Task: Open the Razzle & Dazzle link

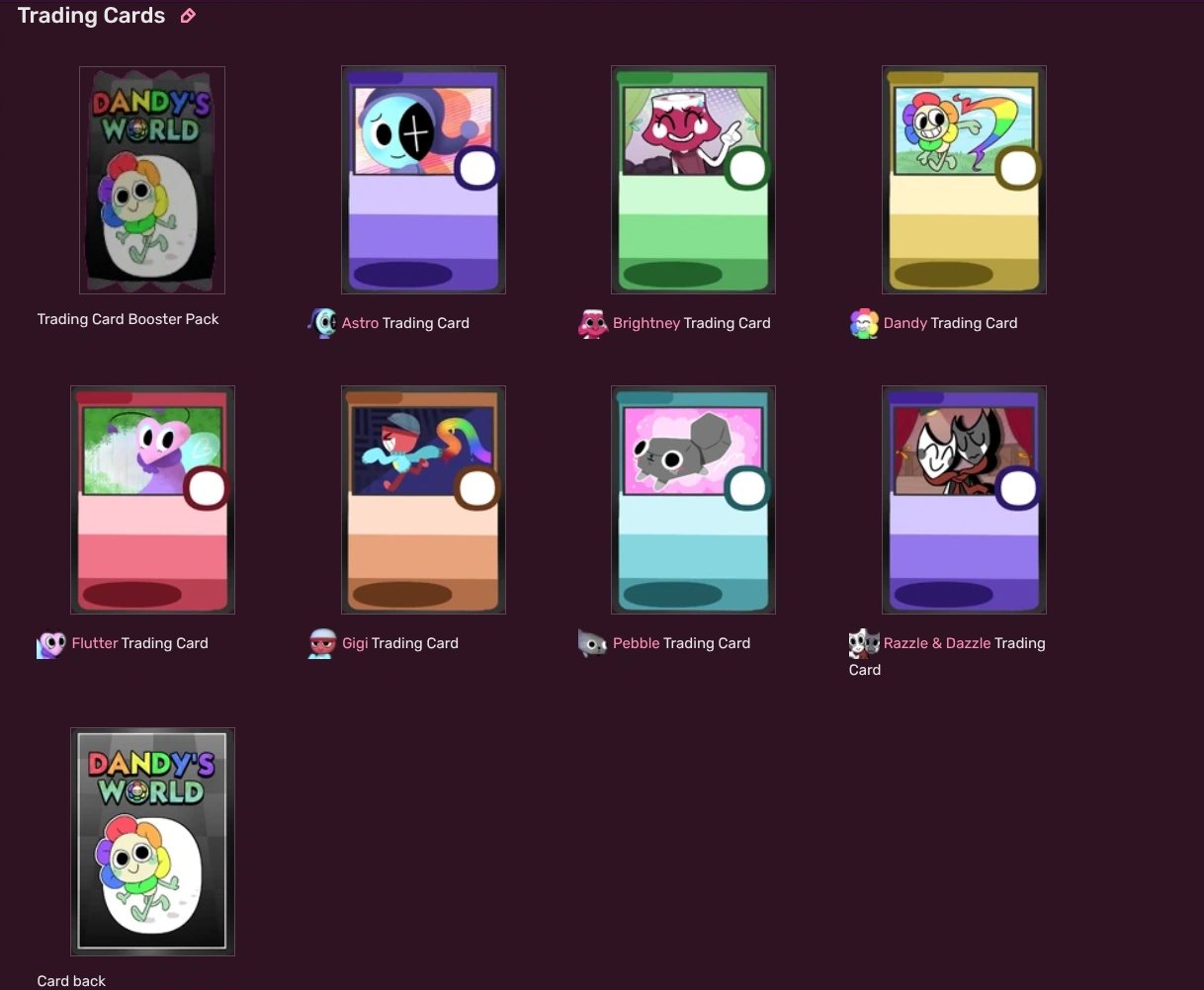Action: point(937,643)
